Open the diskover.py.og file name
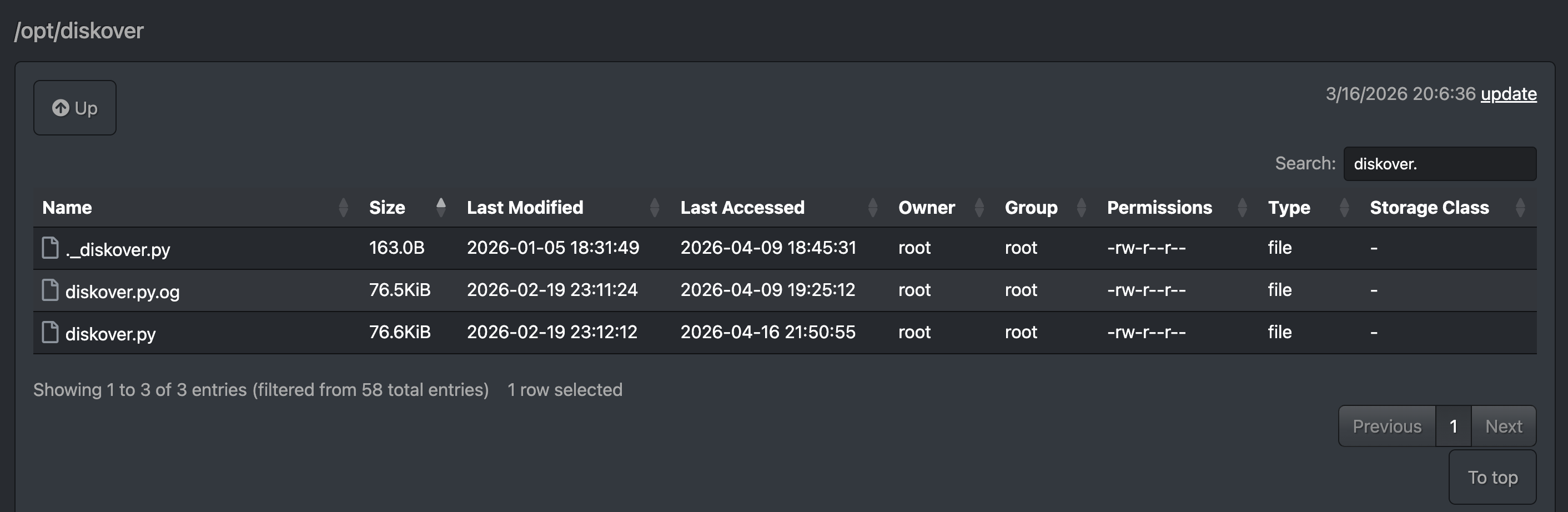Screen dimensions: 1568x512 [122, 292]
